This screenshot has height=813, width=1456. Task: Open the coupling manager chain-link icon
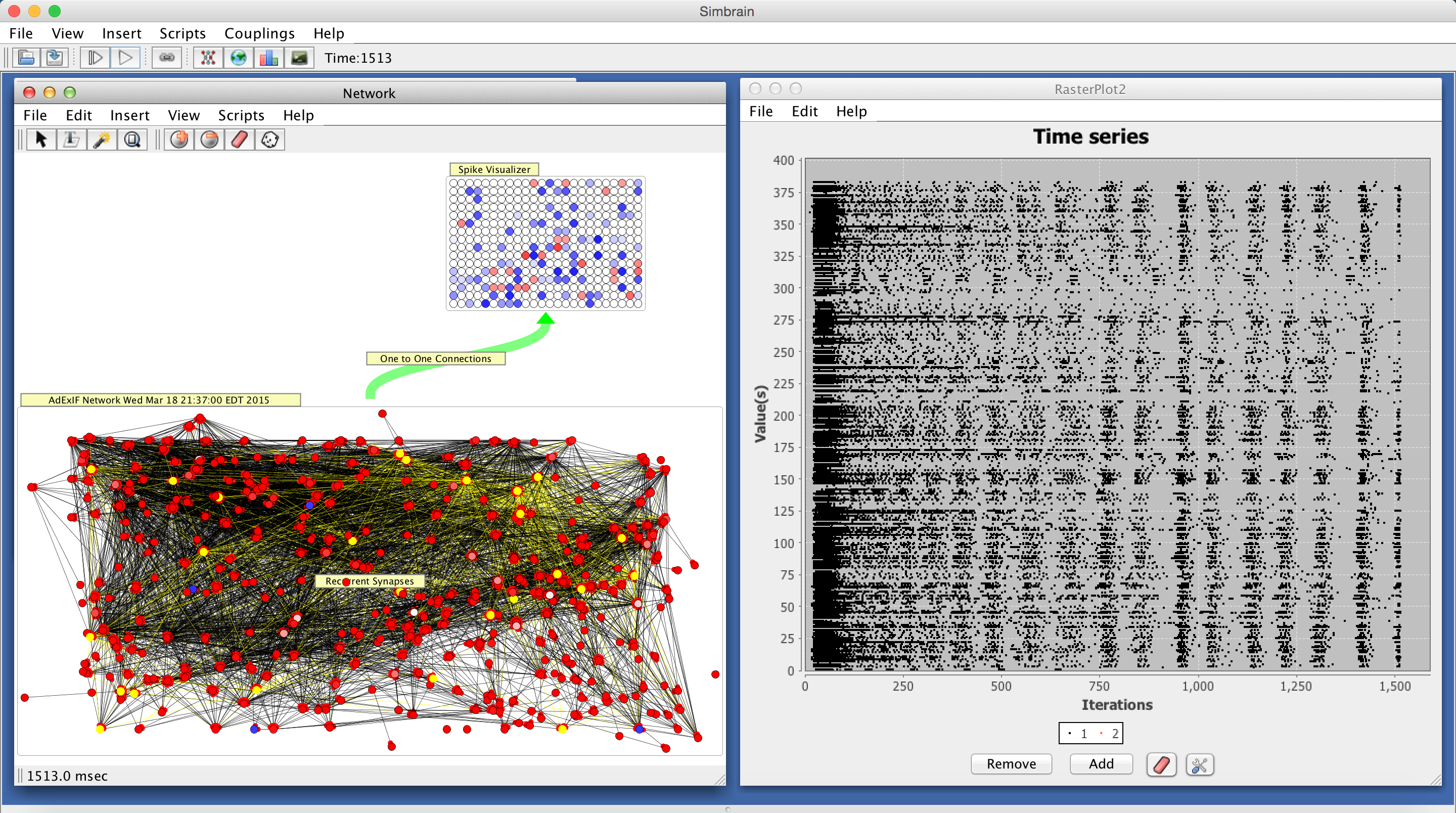pos(167,58)
